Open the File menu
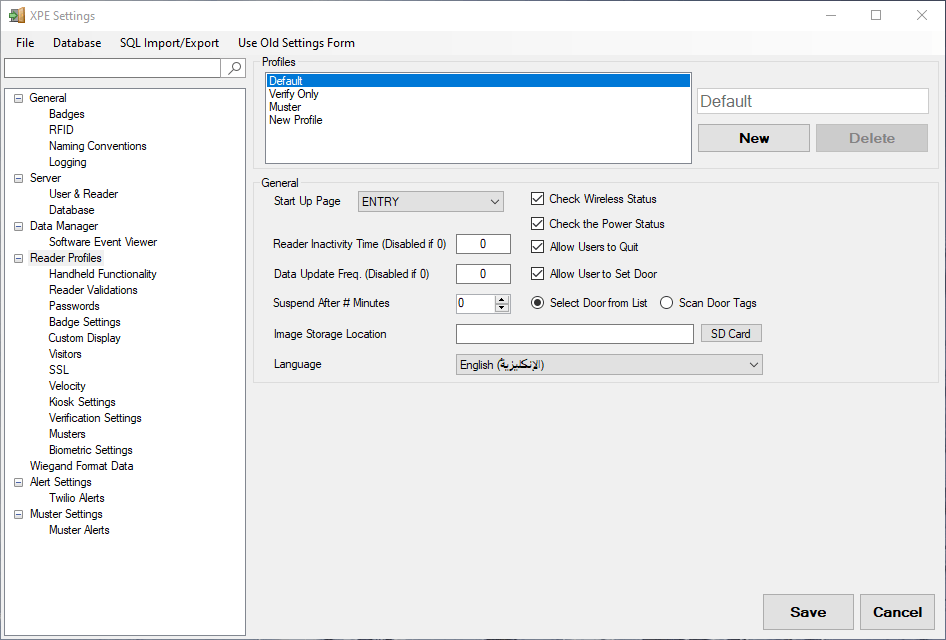946x640 pixels. click(25, 43)
